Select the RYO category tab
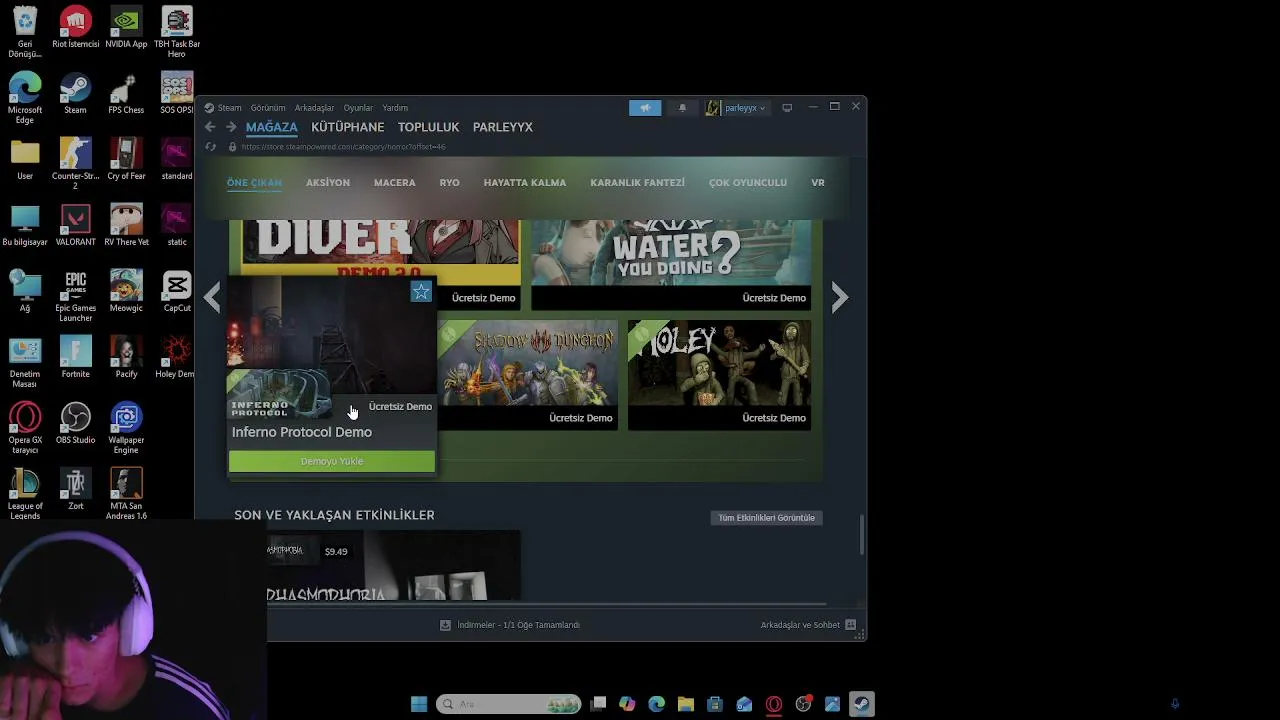The image size is (1280, 720). point(450,183)
